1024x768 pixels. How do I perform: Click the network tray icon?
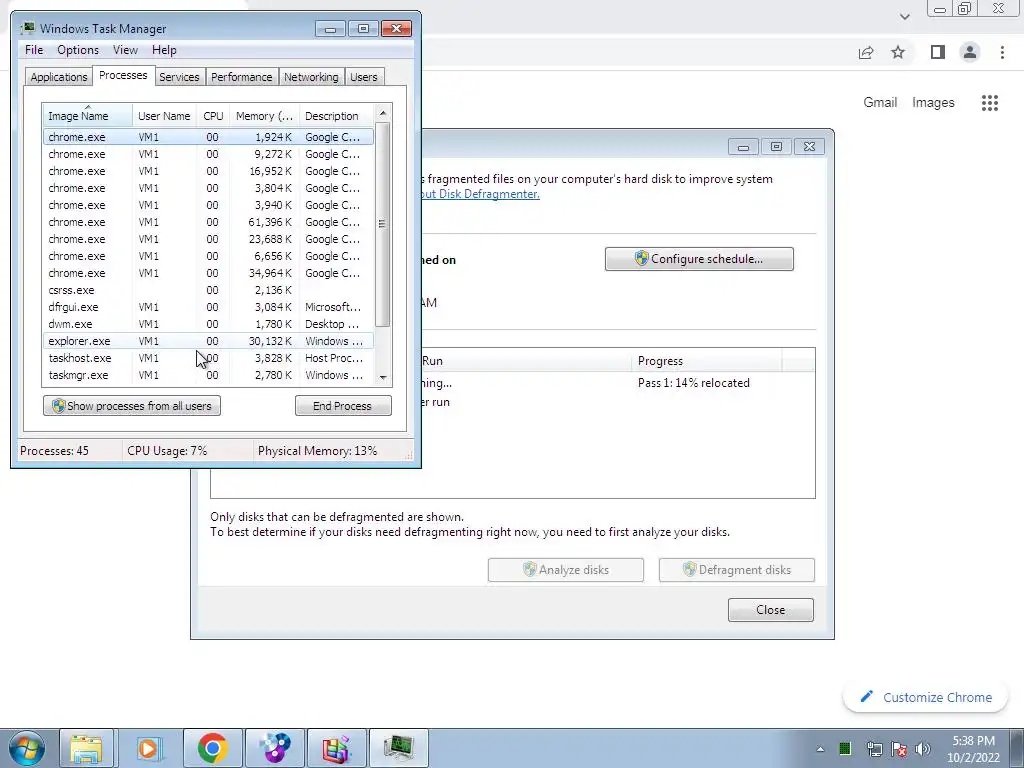coord(874,749)
